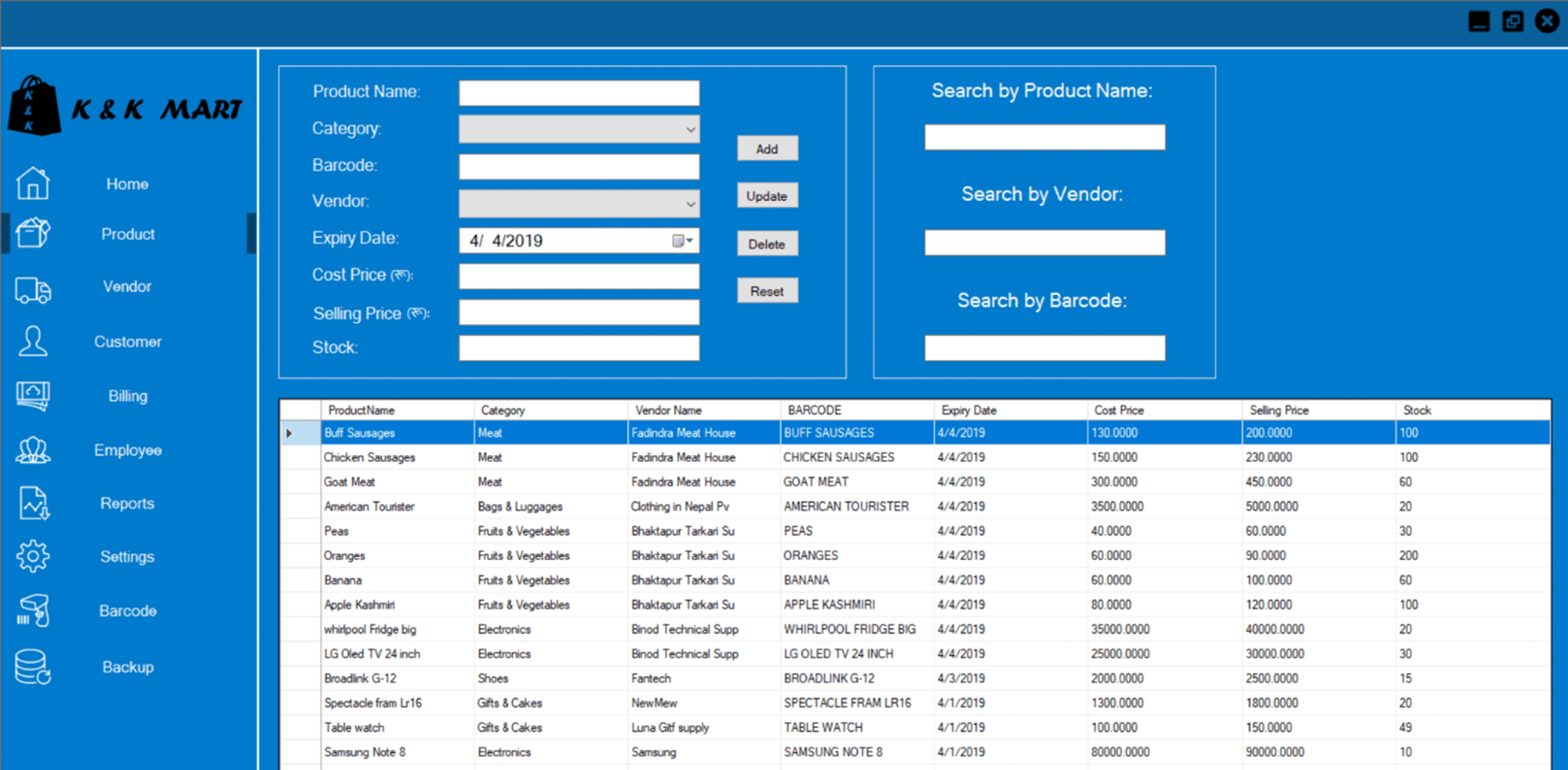
Task: Click the Vendor truck icon
Action: pos(33,289)
